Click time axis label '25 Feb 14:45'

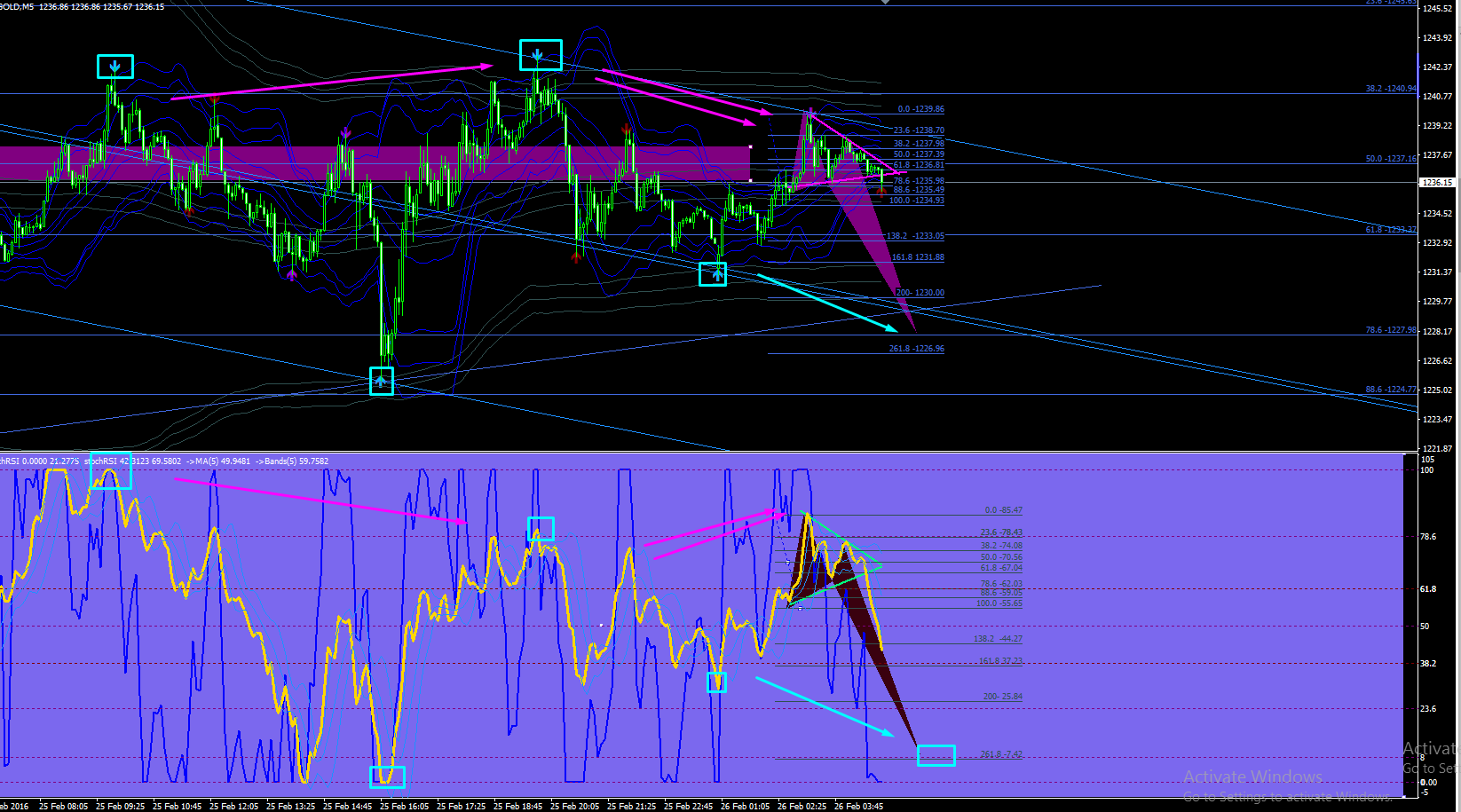[347, 807]
